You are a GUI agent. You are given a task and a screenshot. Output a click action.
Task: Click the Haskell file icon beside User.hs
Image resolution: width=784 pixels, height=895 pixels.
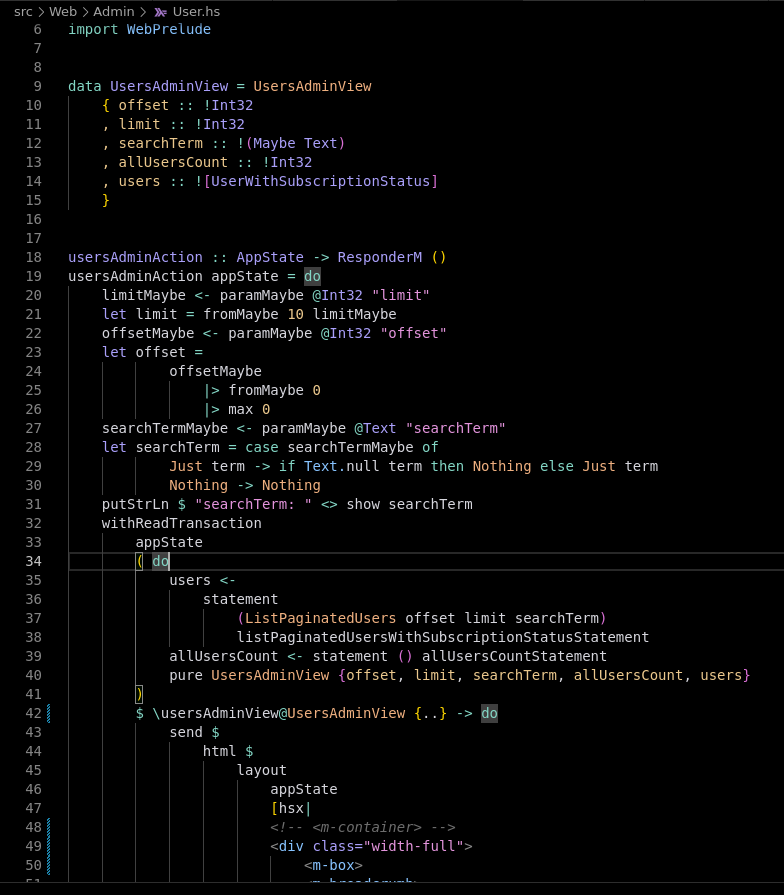[x=161, y=12]
